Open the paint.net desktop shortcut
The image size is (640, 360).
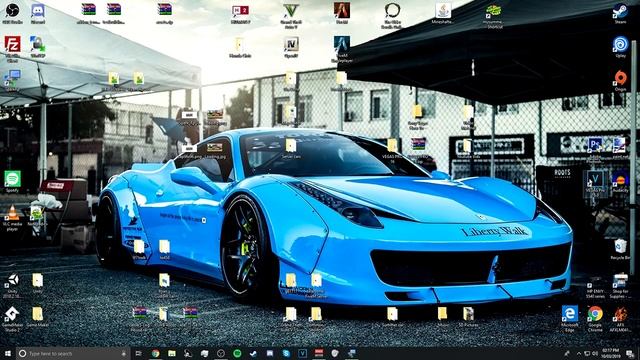[x=620, y=148]
